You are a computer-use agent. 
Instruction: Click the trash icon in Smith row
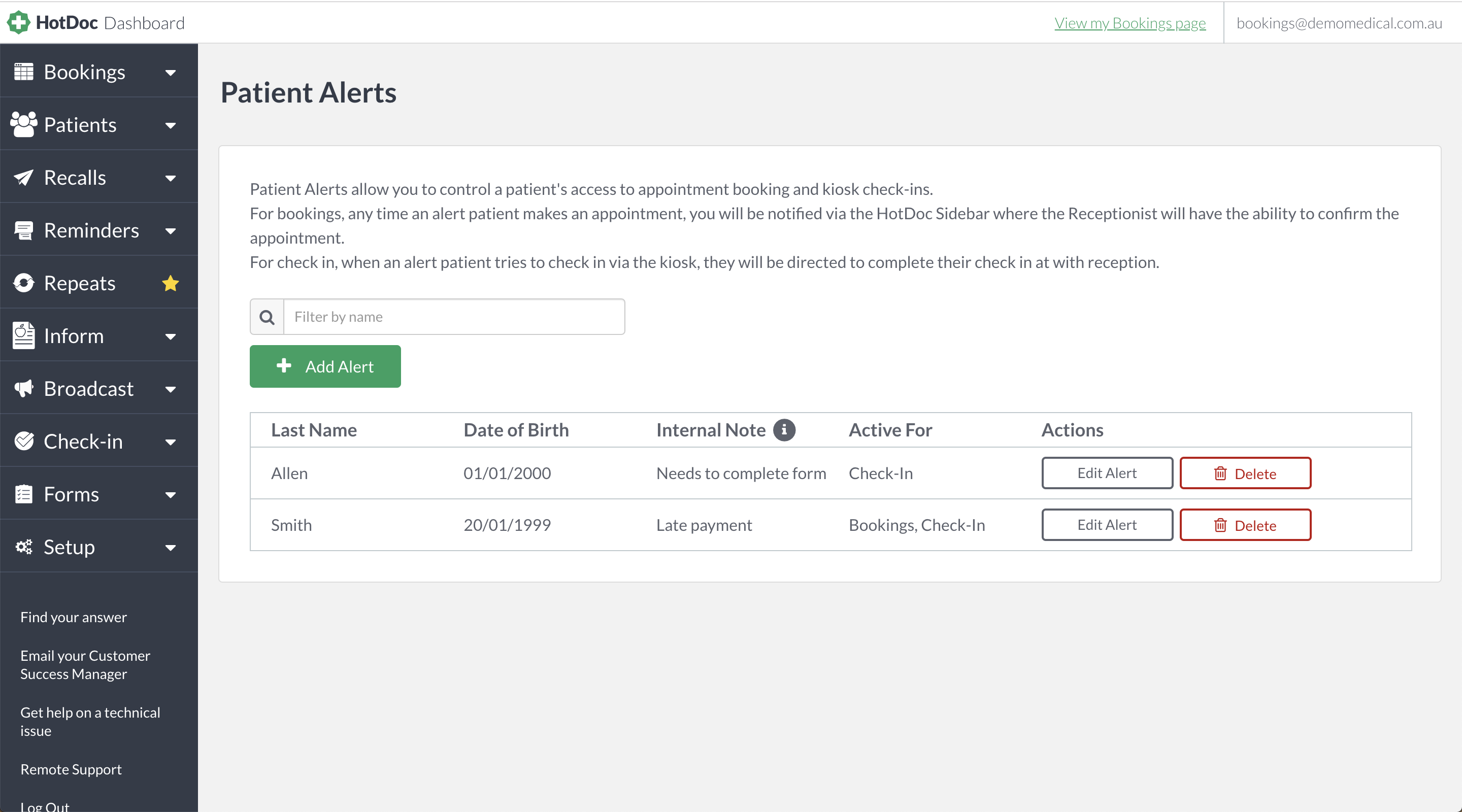(x=1220, y=525)
